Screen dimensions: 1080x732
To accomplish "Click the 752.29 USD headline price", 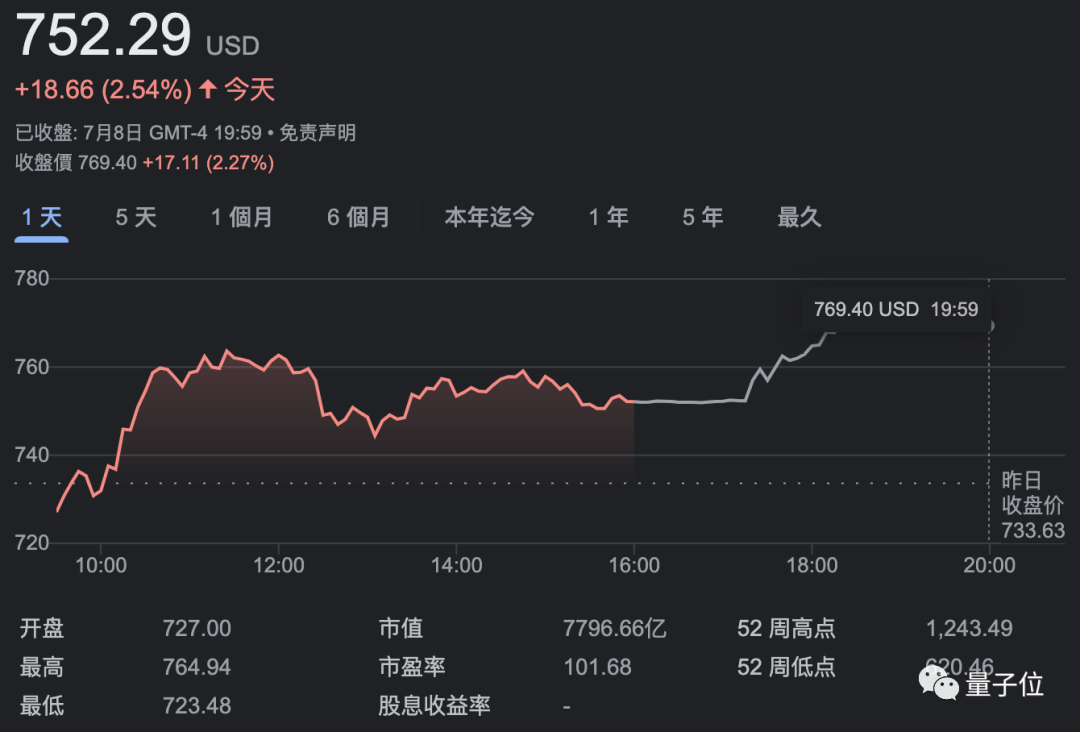I will tap(103, 36).
